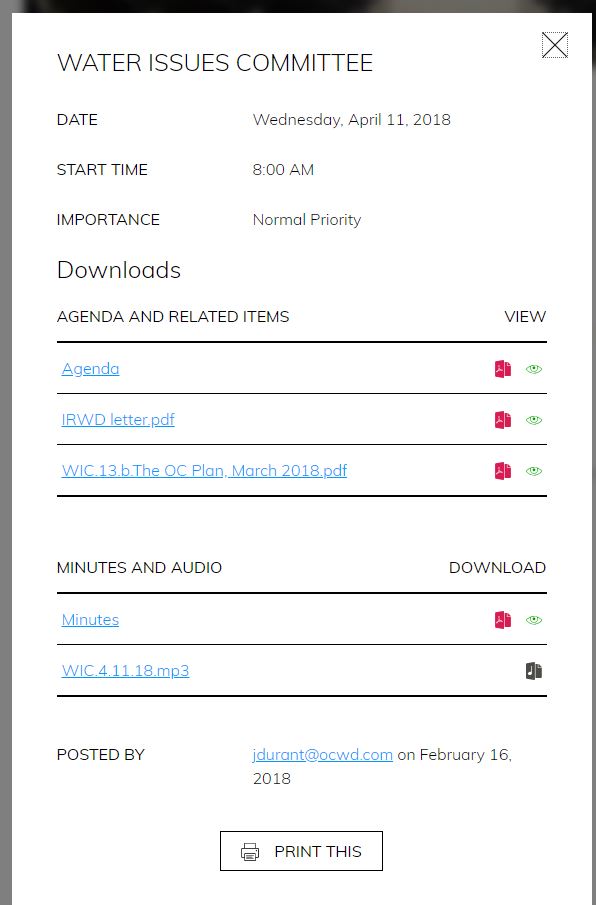Click the PRINT THIS button
The height and width of the screenshot is (905, 596).
click(x=301, y=851)
